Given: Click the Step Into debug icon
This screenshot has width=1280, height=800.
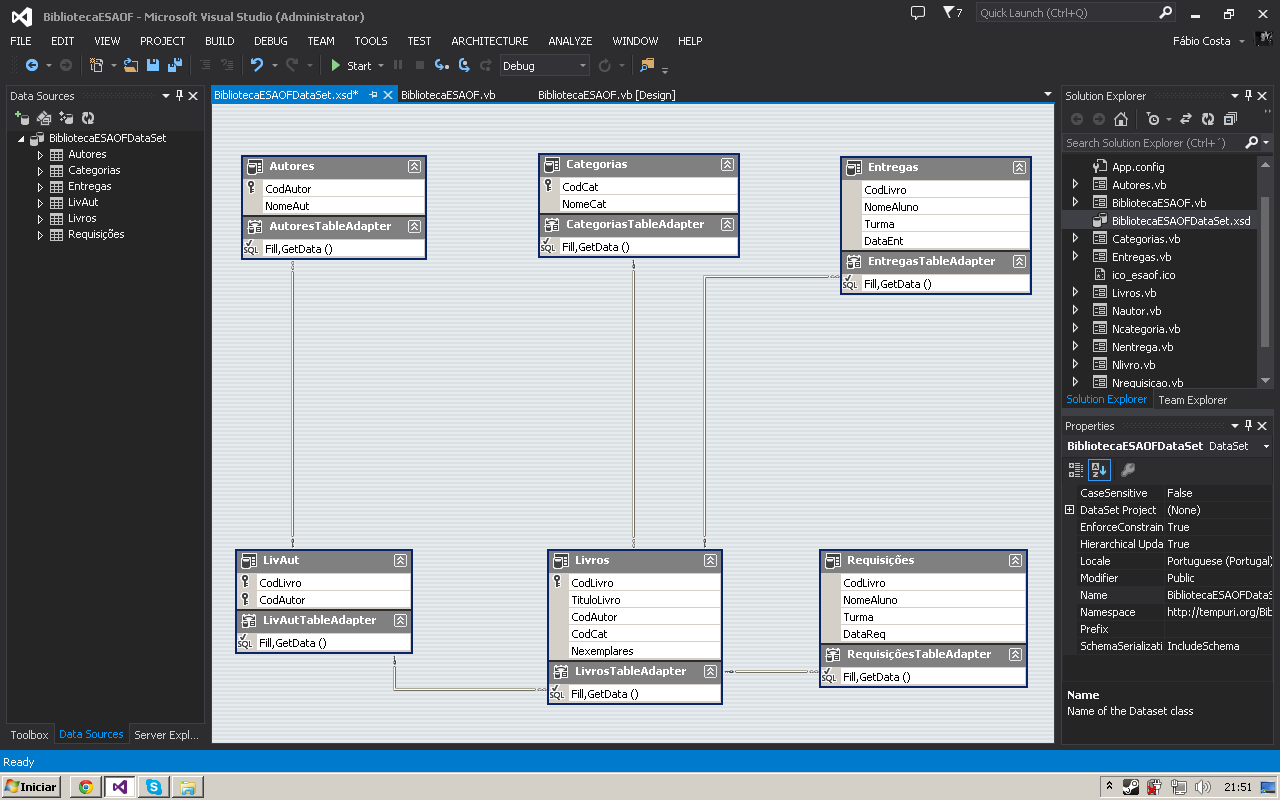Looking at the screenshot, I should pos(441,66).
